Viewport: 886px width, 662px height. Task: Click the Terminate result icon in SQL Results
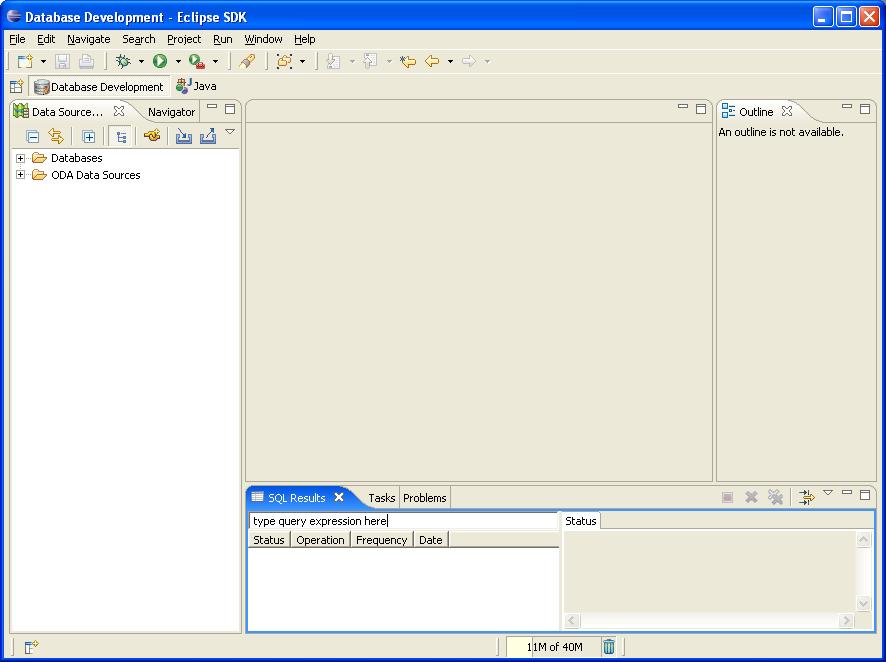tap(728, 497)
